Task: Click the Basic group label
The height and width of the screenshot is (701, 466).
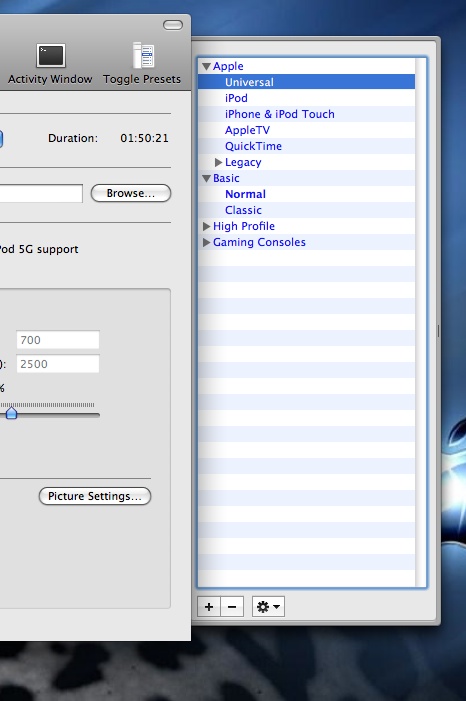Action: coord(226,178)
